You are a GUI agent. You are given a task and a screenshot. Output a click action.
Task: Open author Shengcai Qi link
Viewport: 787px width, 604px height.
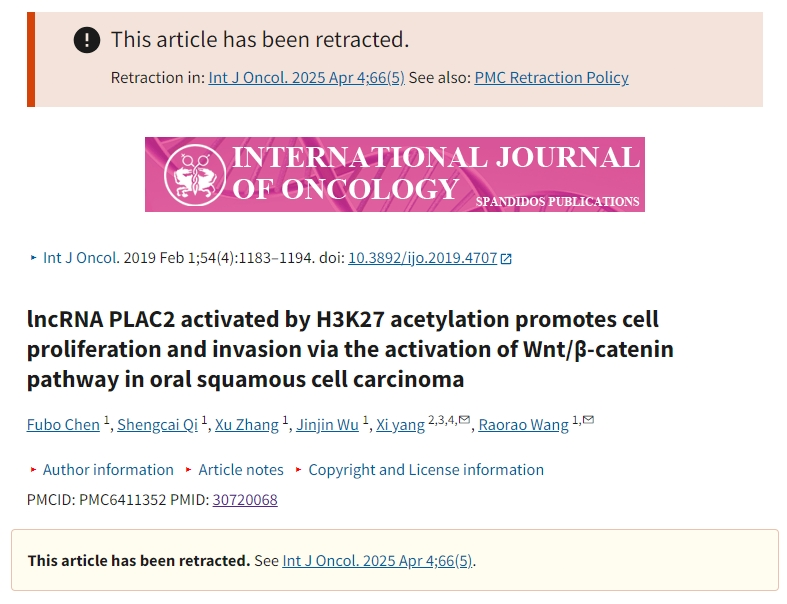coord(158,425)
